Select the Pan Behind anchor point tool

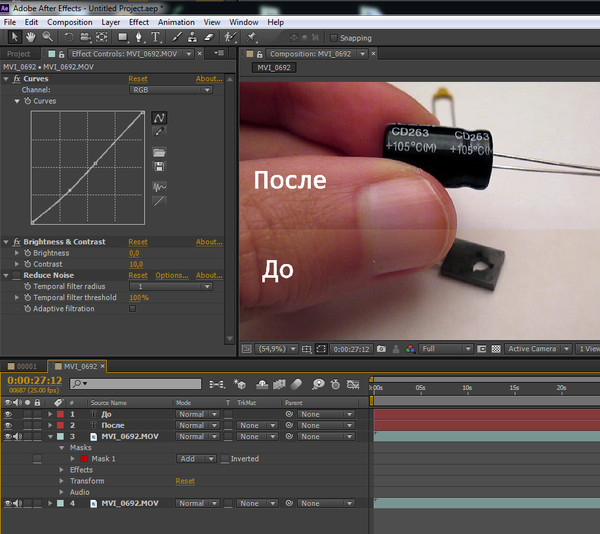pyautogui.click(x=101, y=37)
